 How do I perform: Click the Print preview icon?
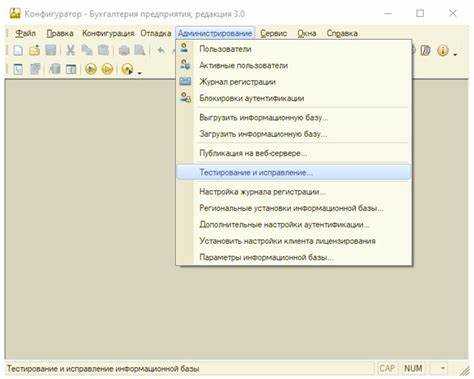(140, 50)
